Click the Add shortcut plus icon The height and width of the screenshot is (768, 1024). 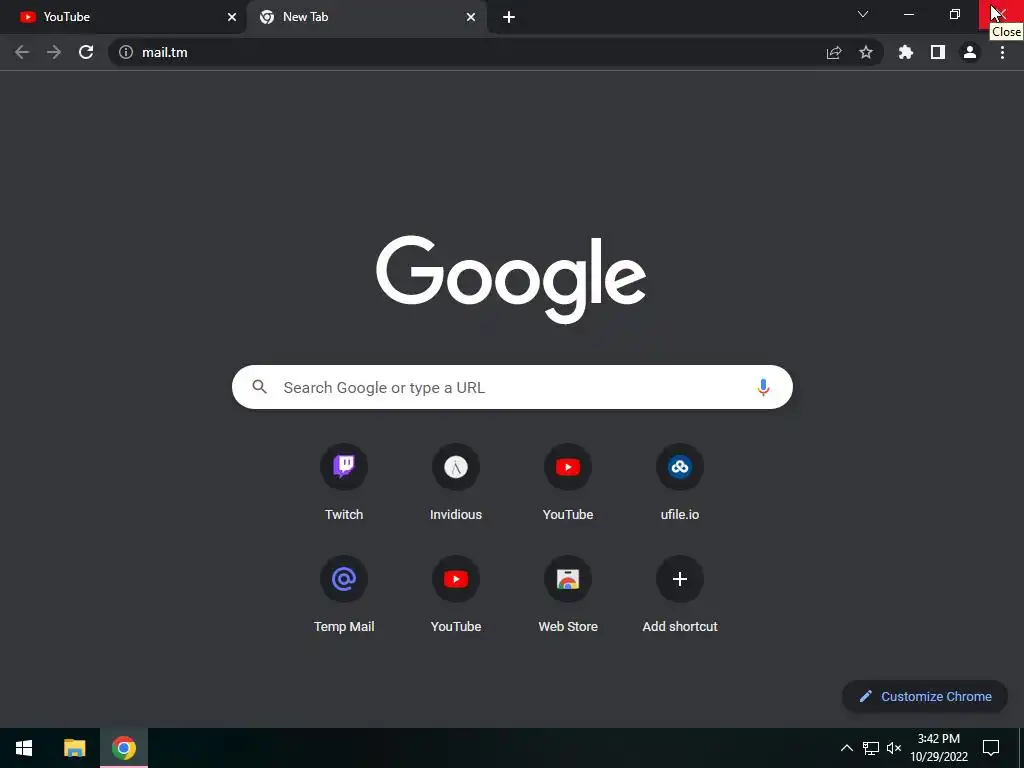(x=680, y=579)
